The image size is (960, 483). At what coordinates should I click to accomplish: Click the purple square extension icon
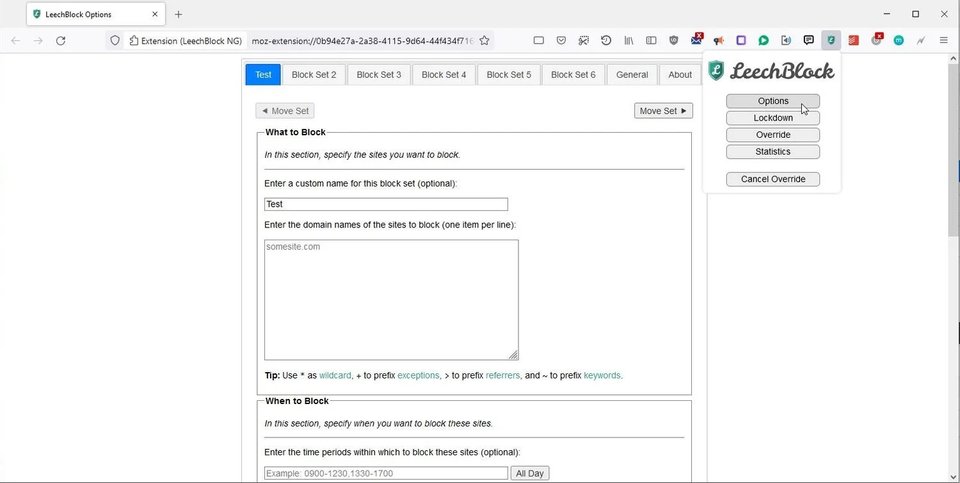coord(741,40)
